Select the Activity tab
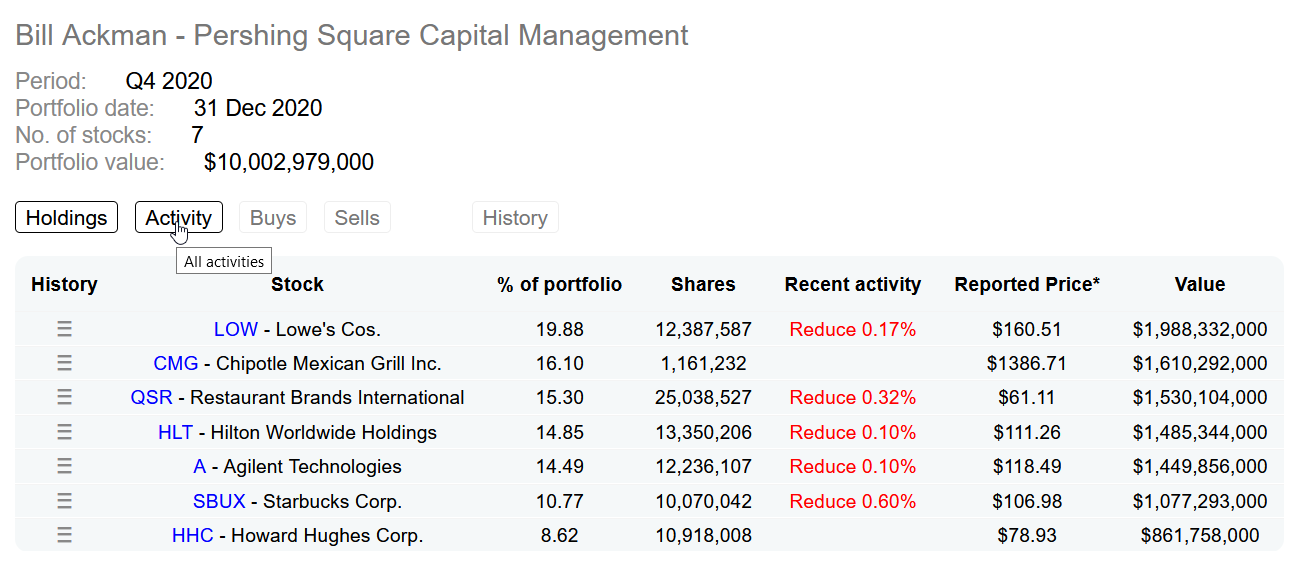Viewport: 1313px width, 565px height. [x=178, y=218]
